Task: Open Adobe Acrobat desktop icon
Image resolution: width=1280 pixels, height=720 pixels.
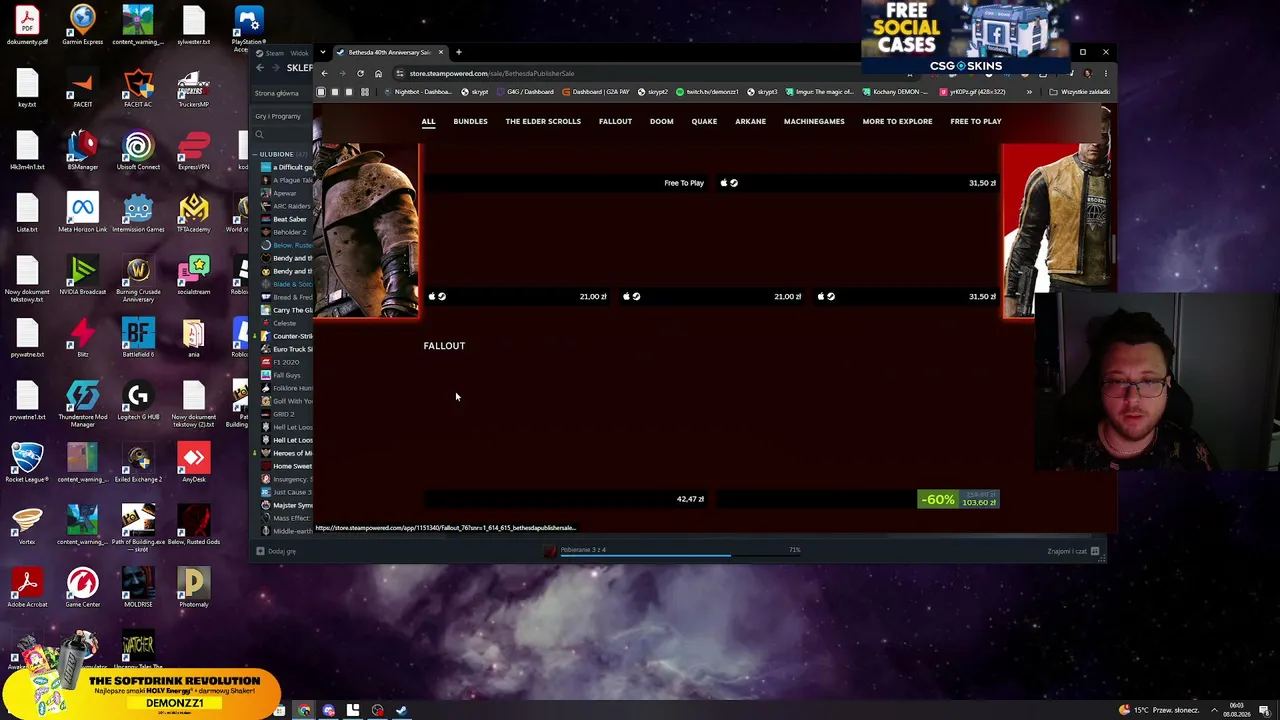Action: pyautogui.click(x=27, y=588)
